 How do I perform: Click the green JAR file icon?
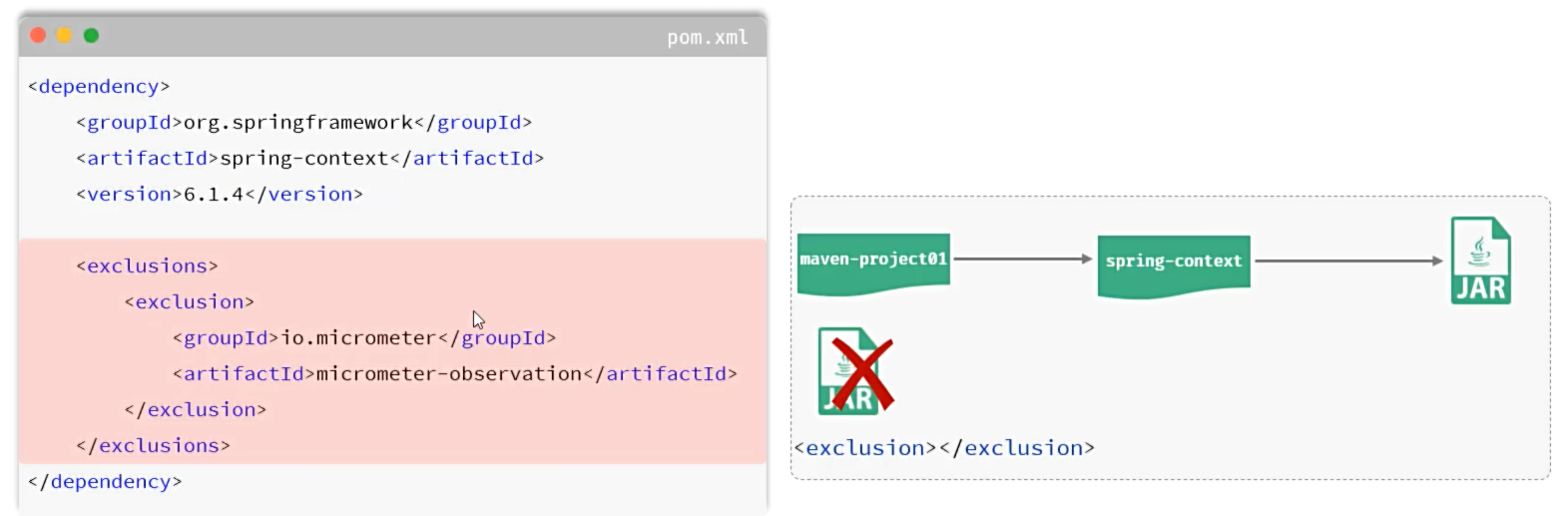click(x=1479, y=260)
